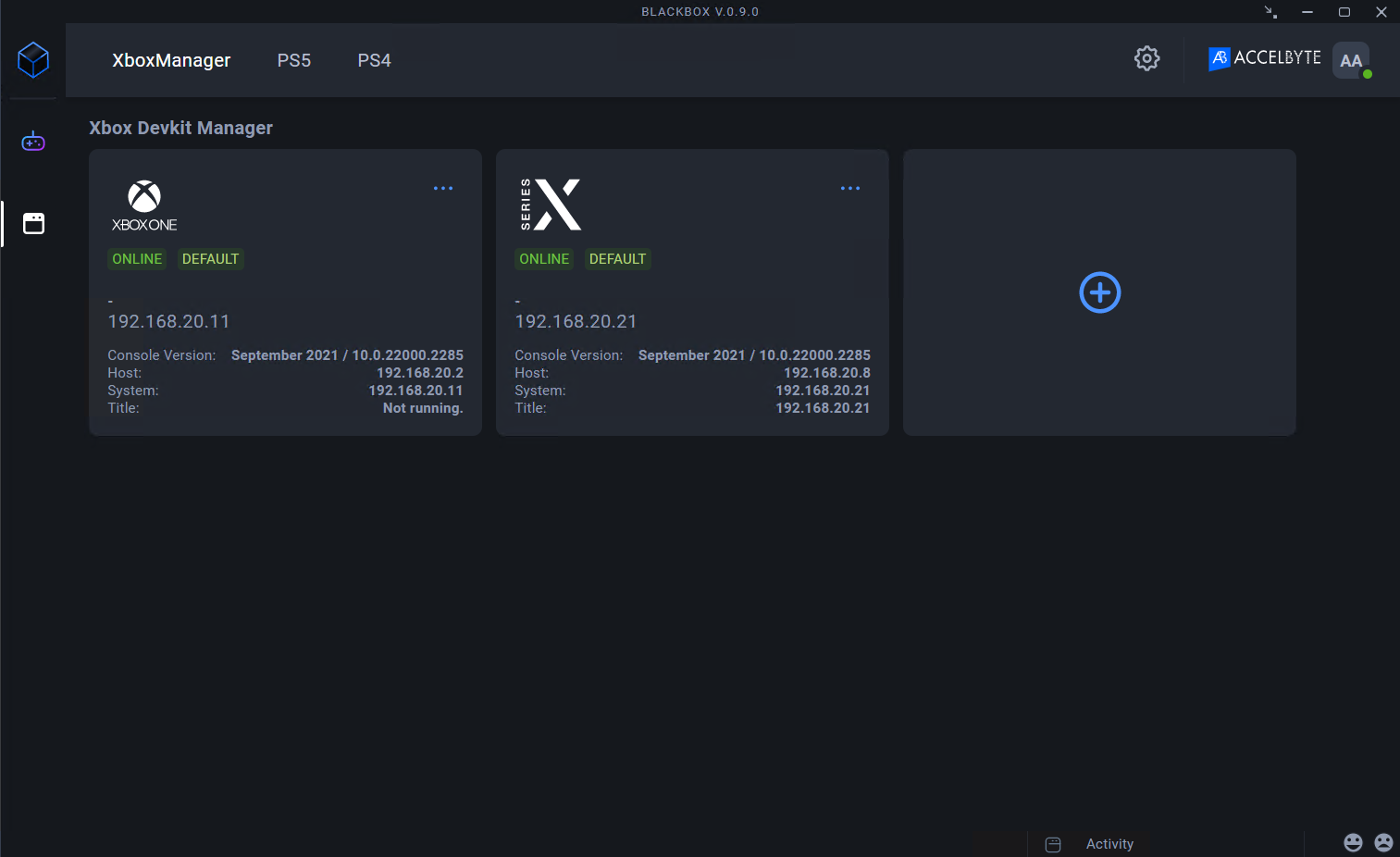Click DEFAULT badge on Series X card

click(x=617, y=259)
